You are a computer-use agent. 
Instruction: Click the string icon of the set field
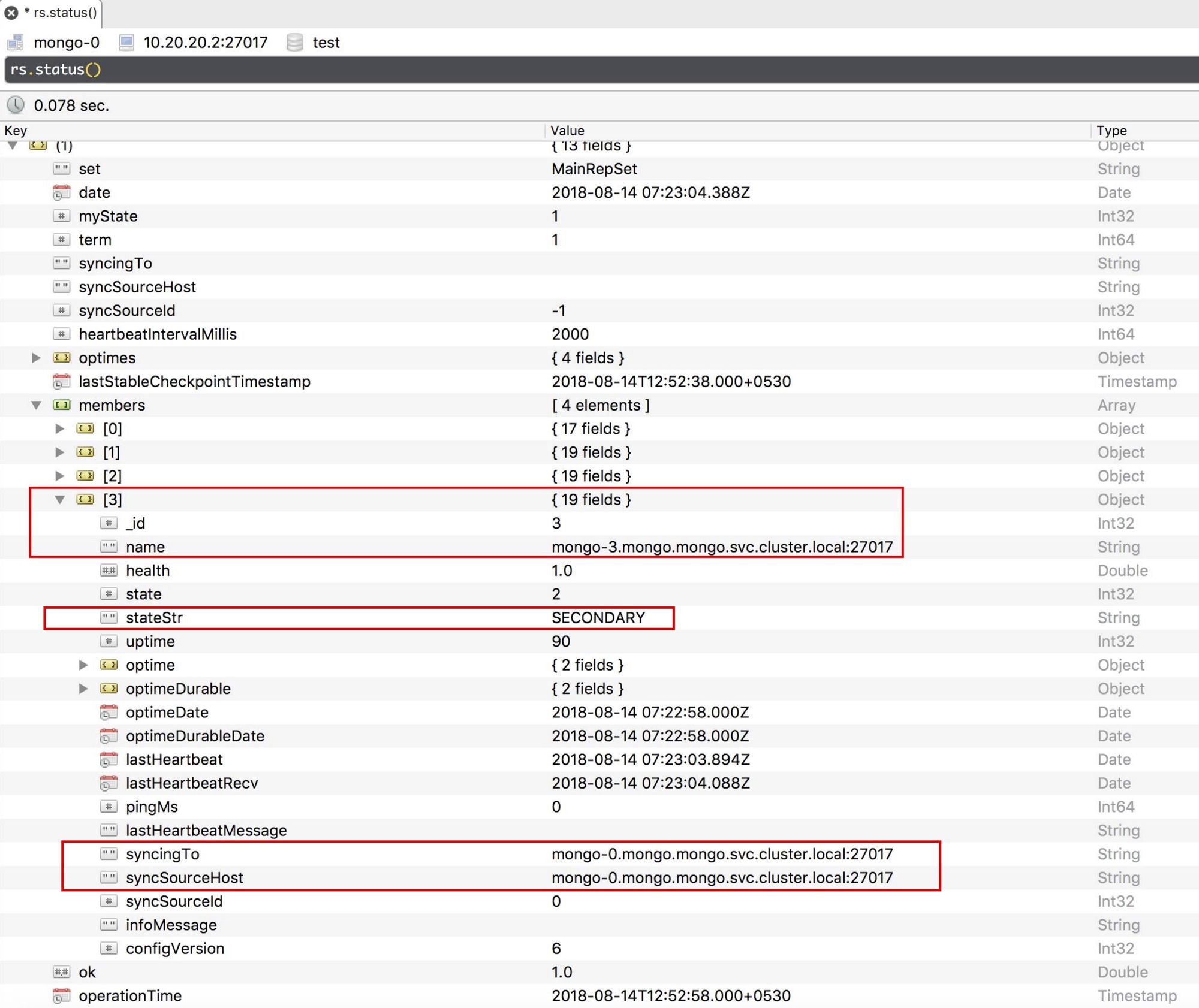pos(61,169)
